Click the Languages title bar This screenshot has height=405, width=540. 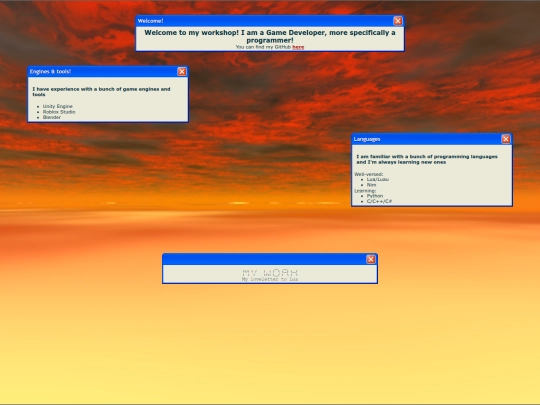coord(432,139)
